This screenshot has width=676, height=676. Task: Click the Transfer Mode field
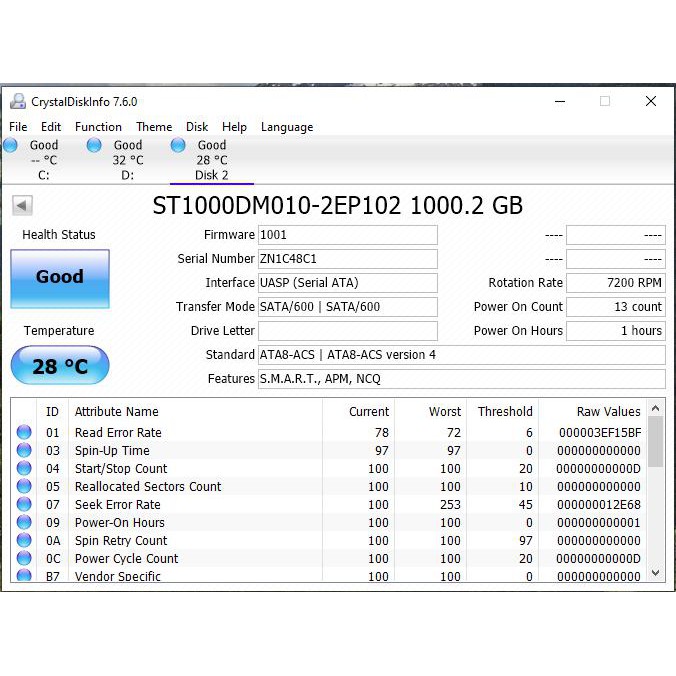[347, 307]
